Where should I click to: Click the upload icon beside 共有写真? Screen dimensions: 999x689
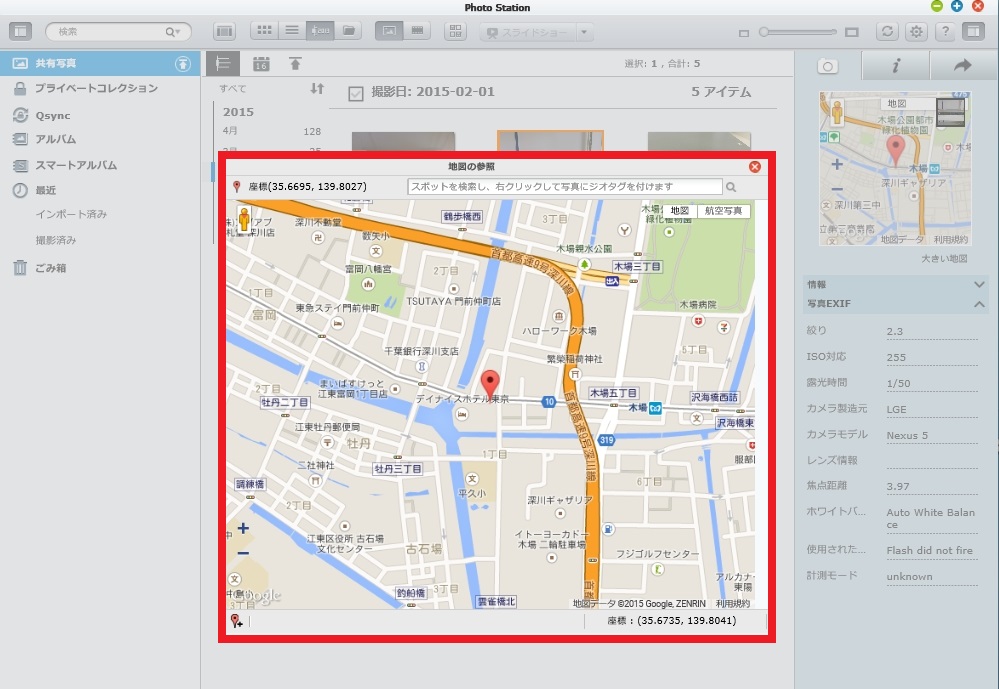pos(183,63)
